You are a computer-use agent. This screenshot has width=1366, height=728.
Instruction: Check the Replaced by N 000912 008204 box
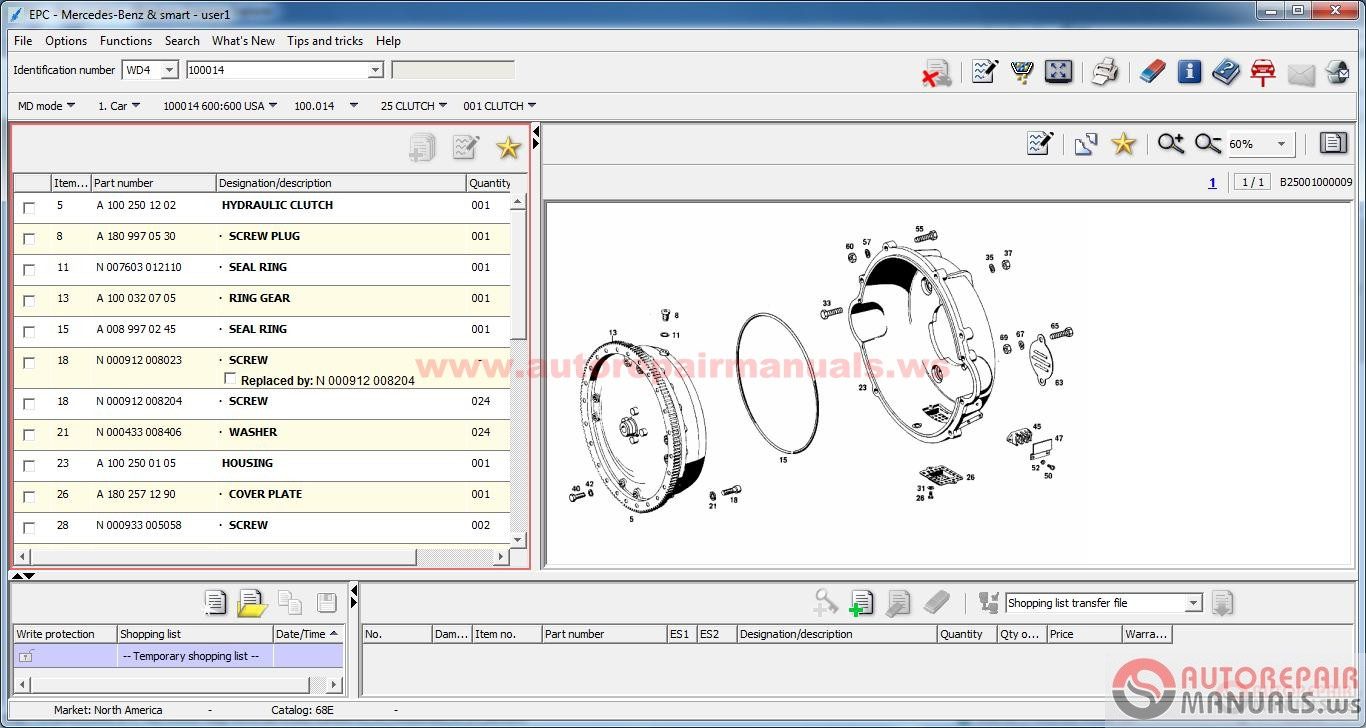tap(231, 379)
